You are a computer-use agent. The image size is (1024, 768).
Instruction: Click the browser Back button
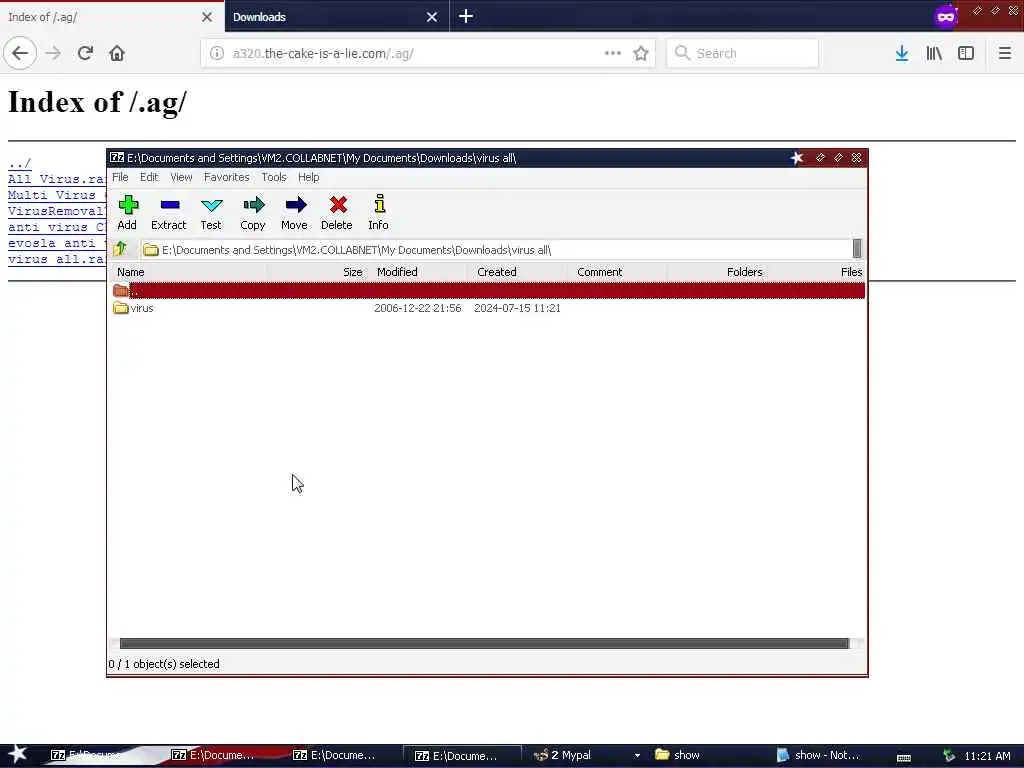20,53
